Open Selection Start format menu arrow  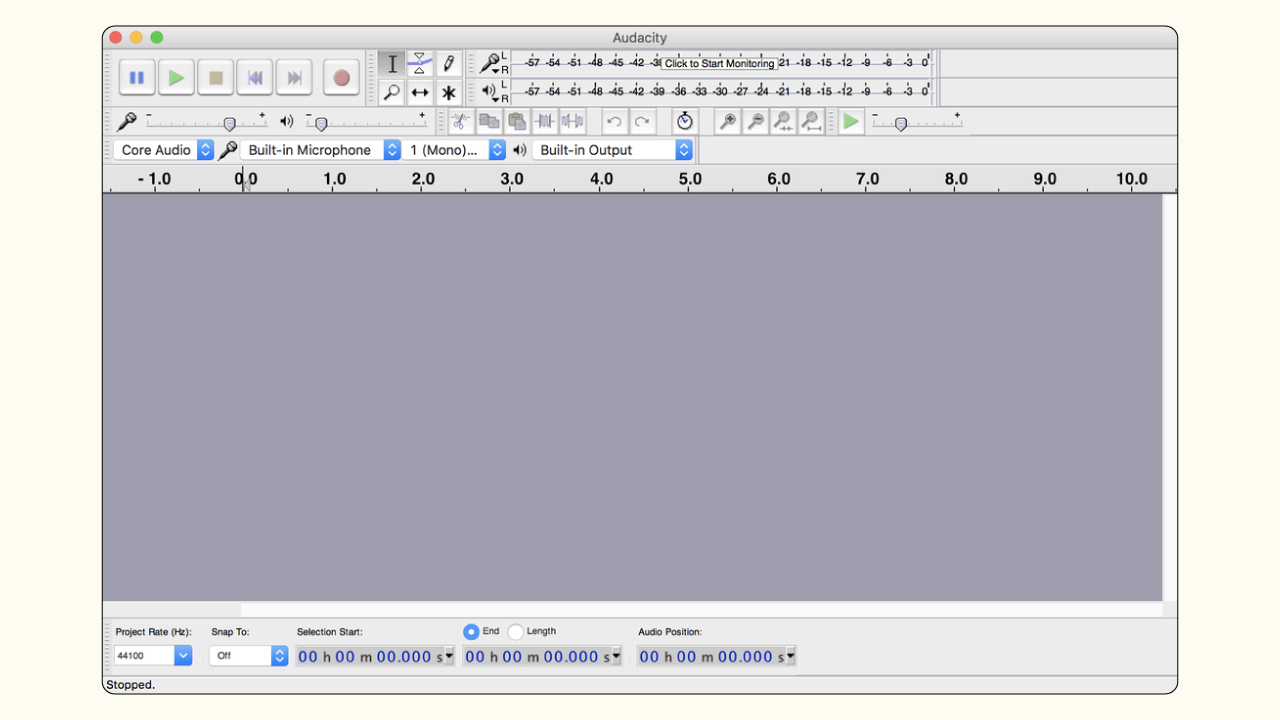(449, 657)
